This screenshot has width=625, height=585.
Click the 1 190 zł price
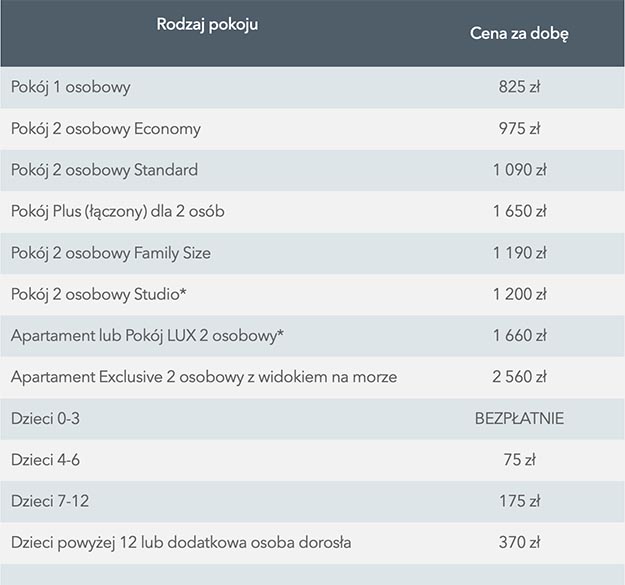(519, 253)
